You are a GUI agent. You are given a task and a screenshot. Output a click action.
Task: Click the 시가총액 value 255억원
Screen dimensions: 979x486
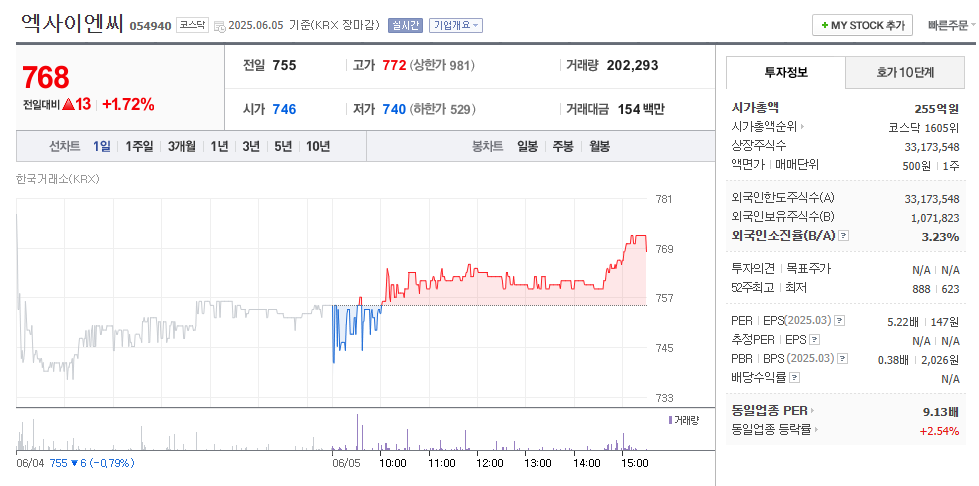tap(936, 109)
